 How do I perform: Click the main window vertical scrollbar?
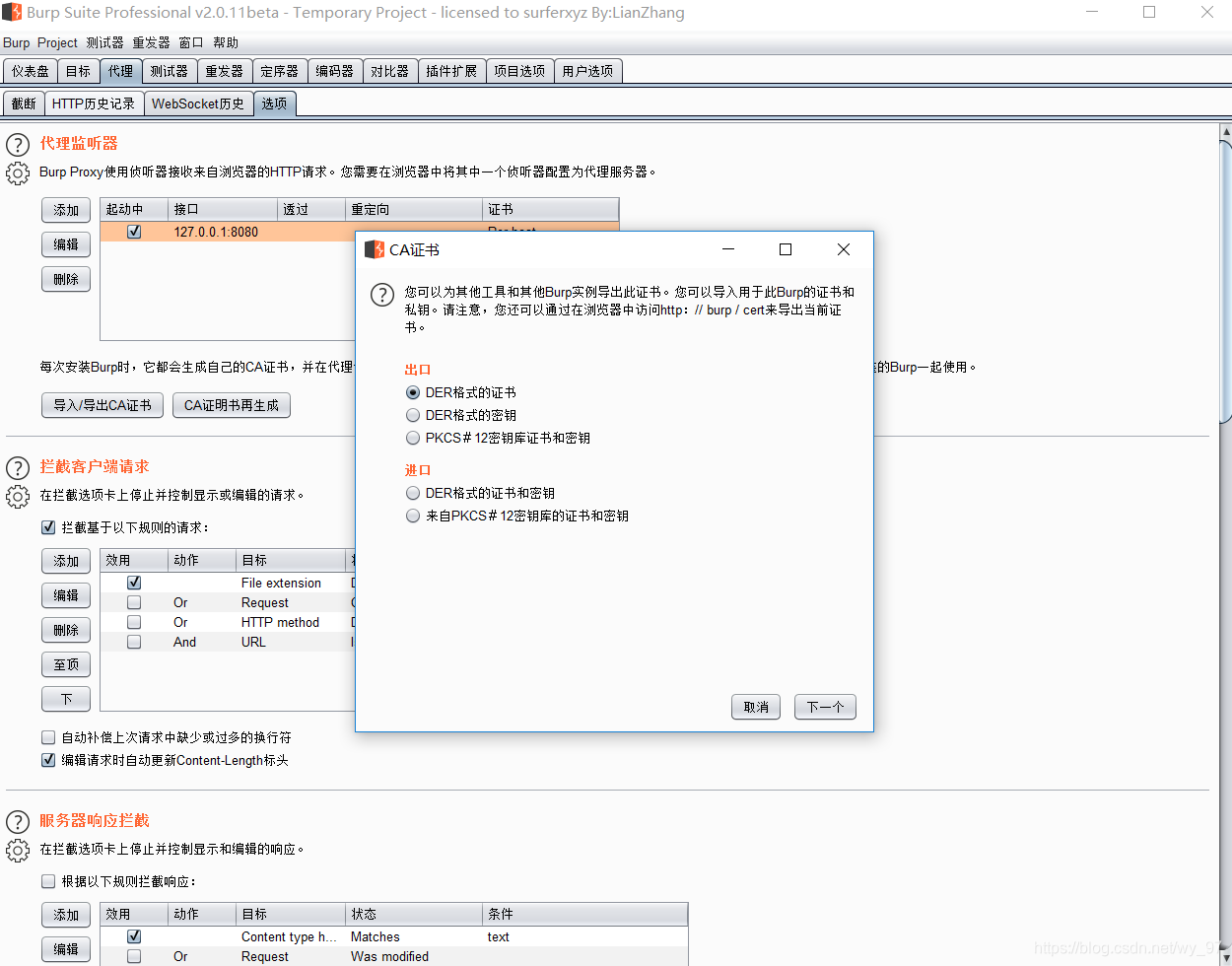(1225, 281)
